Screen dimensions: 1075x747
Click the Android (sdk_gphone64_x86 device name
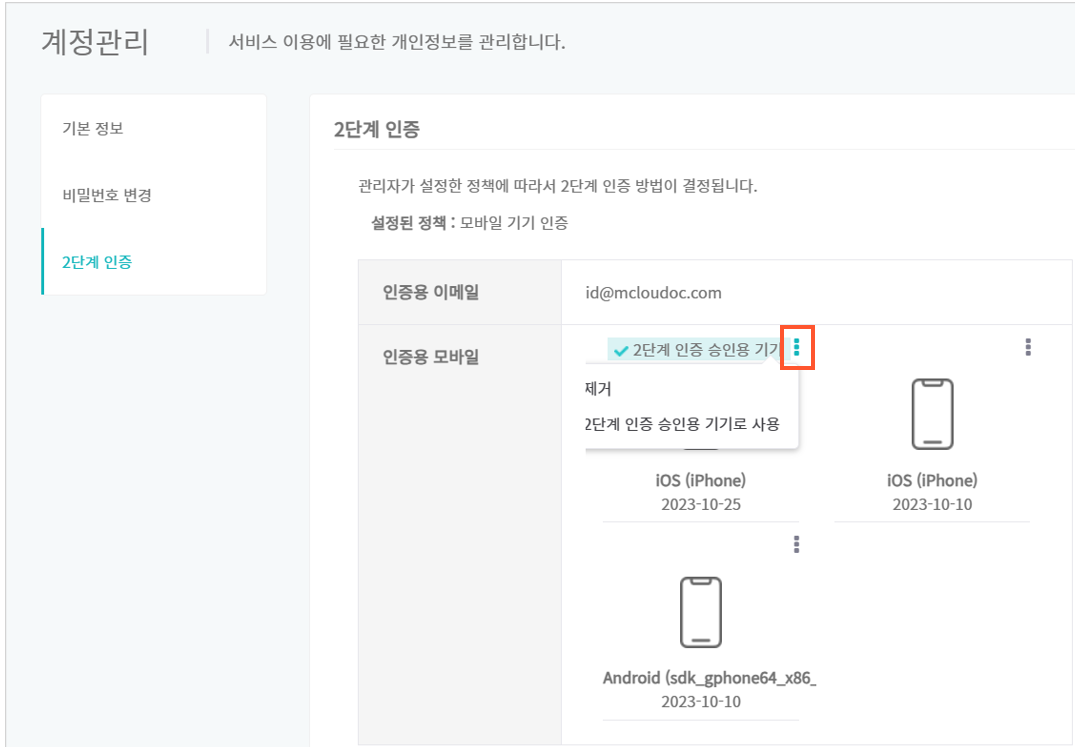point(710,678)
